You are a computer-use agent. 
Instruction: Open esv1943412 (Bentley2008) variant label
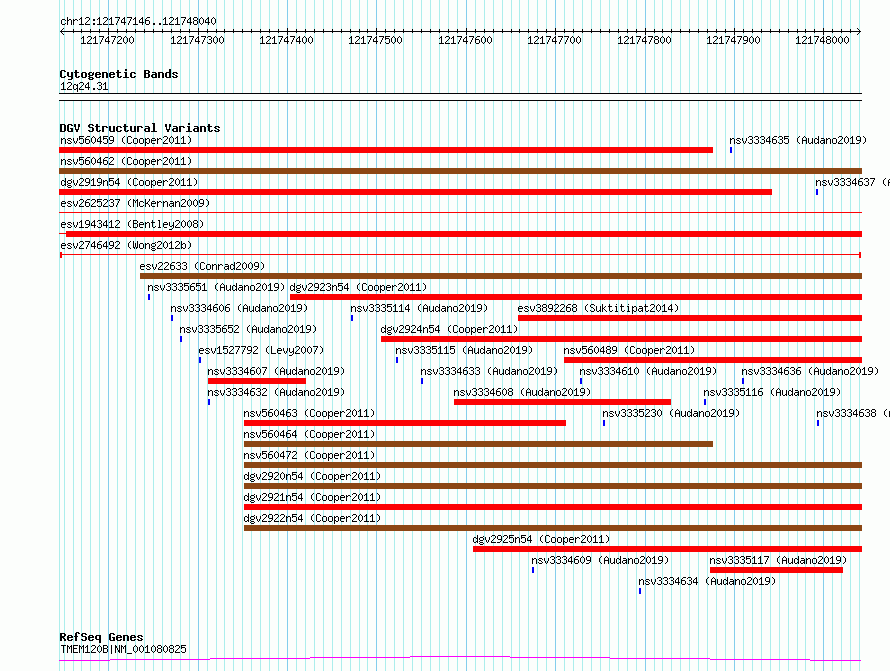point(132,224)
